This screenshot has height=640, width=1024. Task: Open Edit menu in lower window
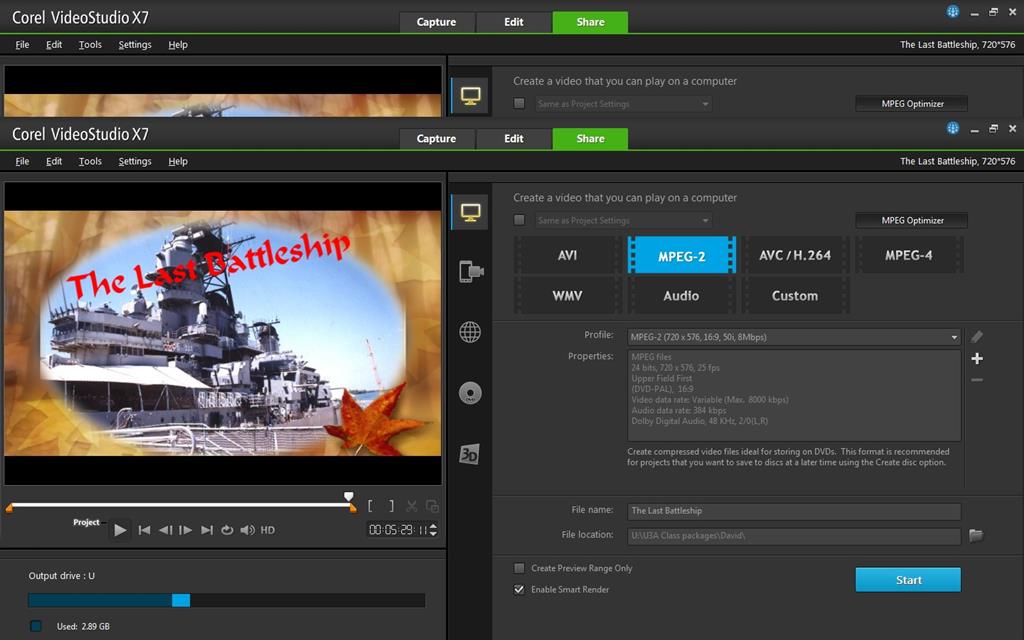click(54, 161)
